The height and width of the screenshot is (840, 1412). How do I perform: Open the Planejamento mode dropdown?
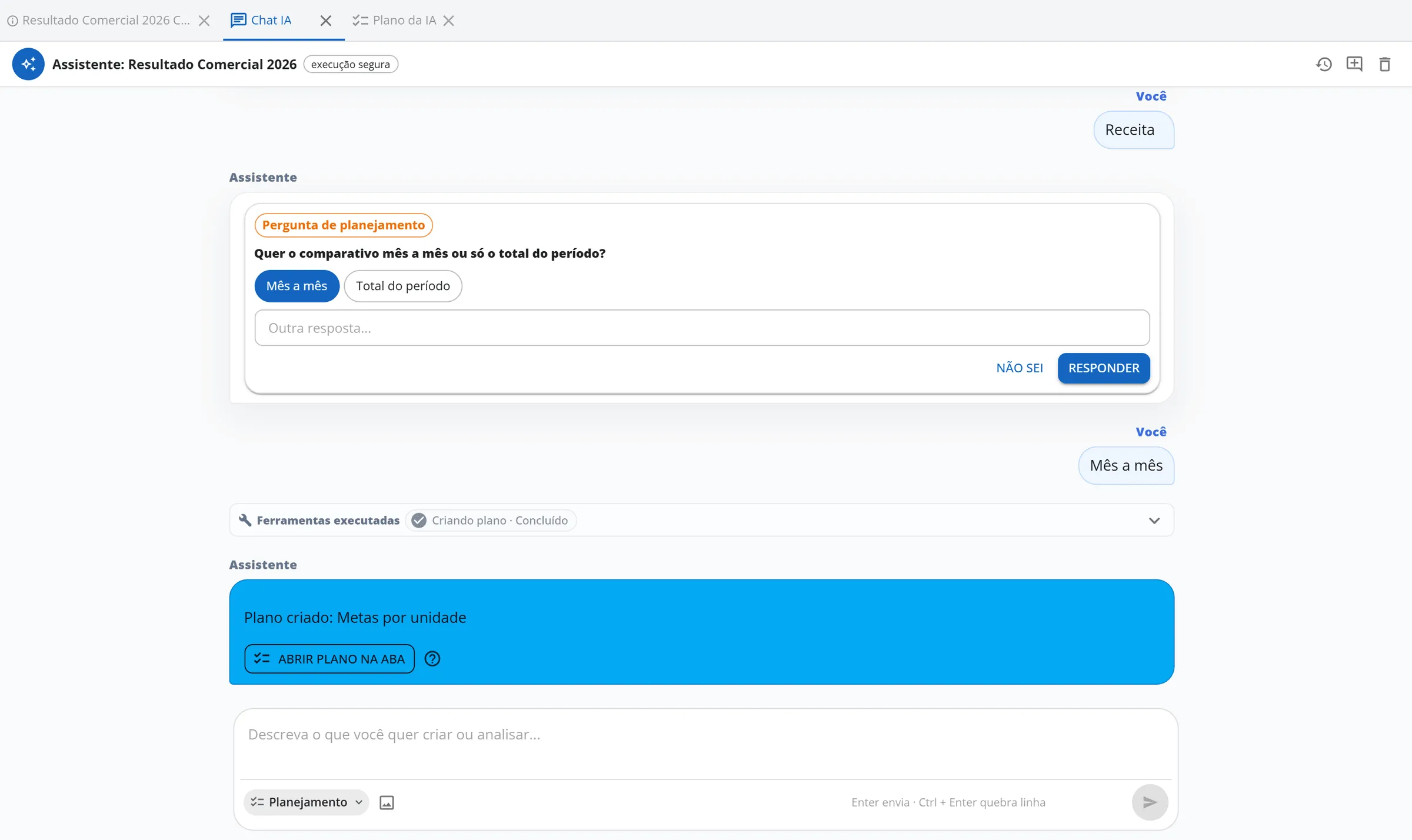[x=306, y=802]
